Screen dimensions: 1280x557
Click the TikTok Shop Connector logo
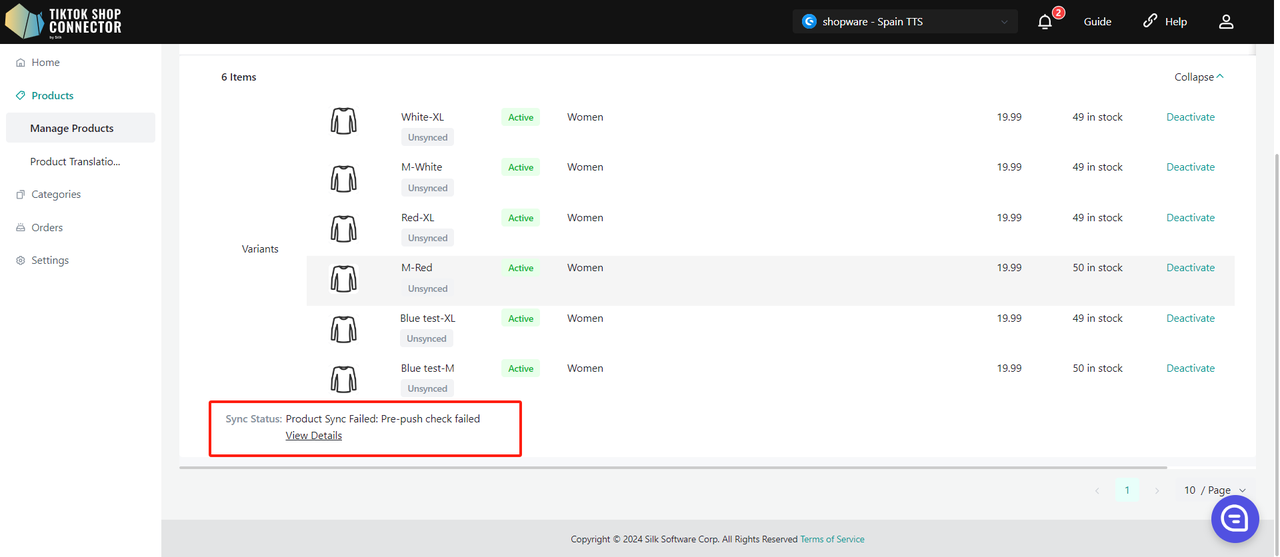(x=65, y=21)
